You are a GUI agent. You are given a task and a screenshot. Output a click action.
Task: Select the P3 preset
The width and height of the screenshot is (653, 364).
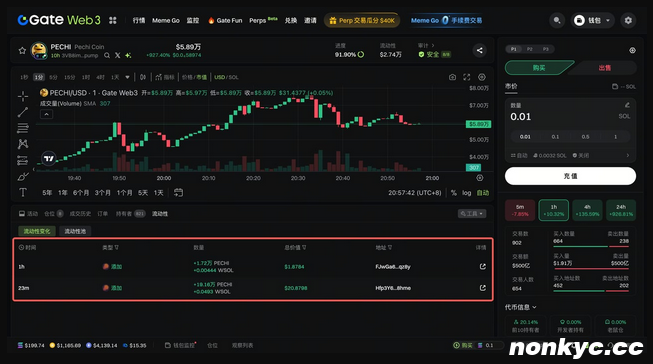point(546,49)
